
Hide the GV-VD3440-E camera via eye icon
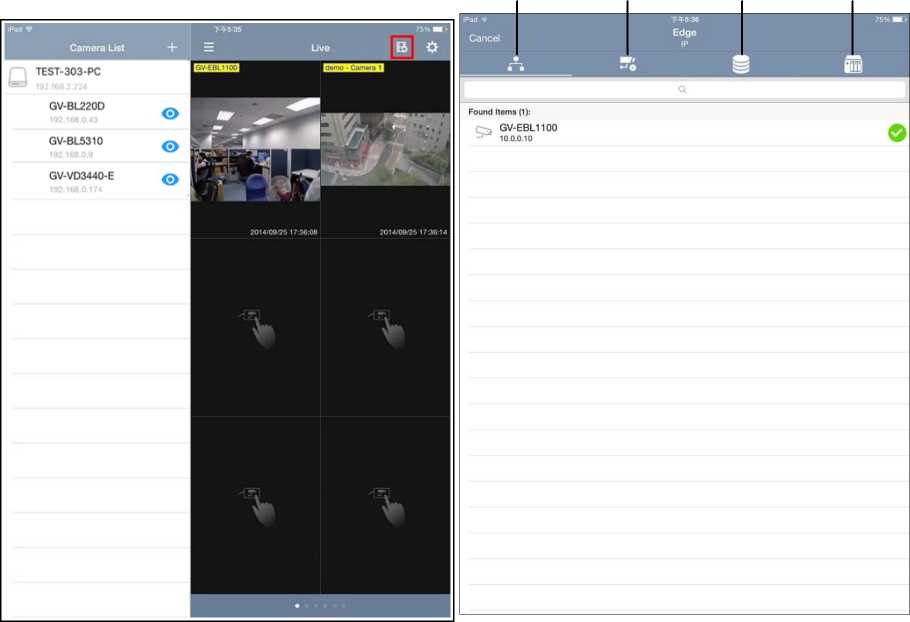coord(170,179)
